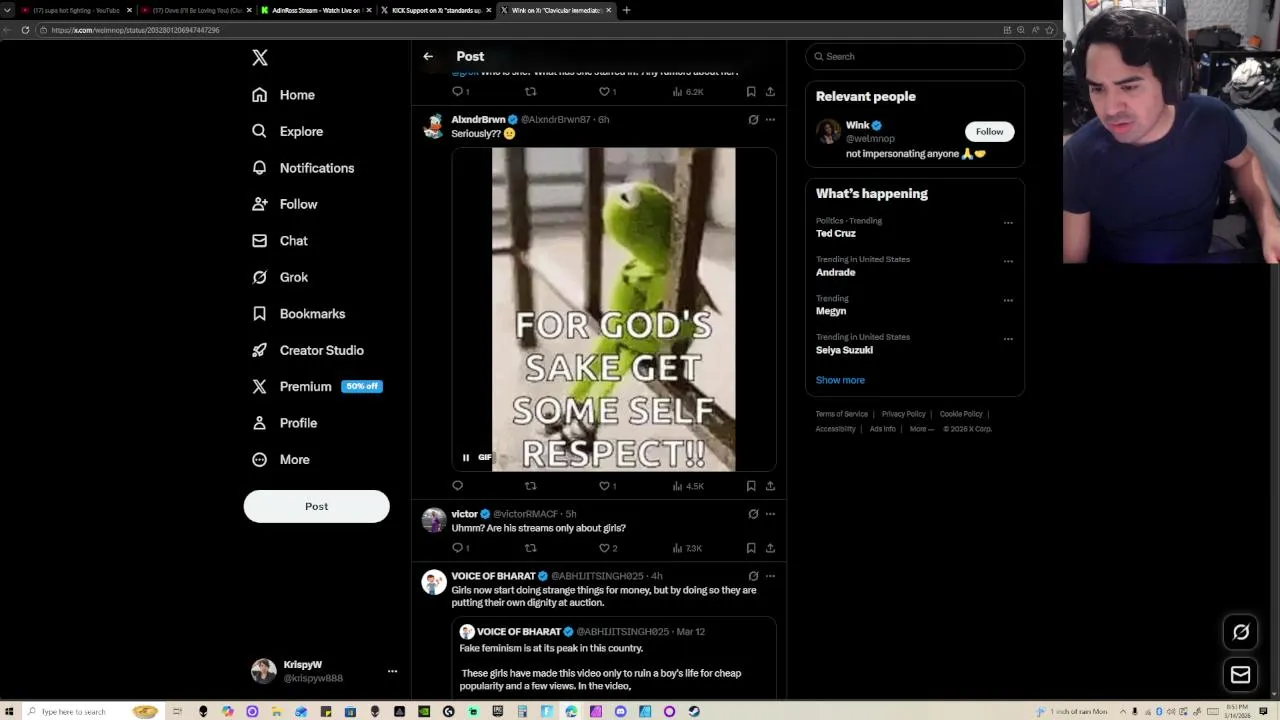Open the Kermit self respect GIF
1280x720 pixels.
pyautogui.click(x=614, y=310)
